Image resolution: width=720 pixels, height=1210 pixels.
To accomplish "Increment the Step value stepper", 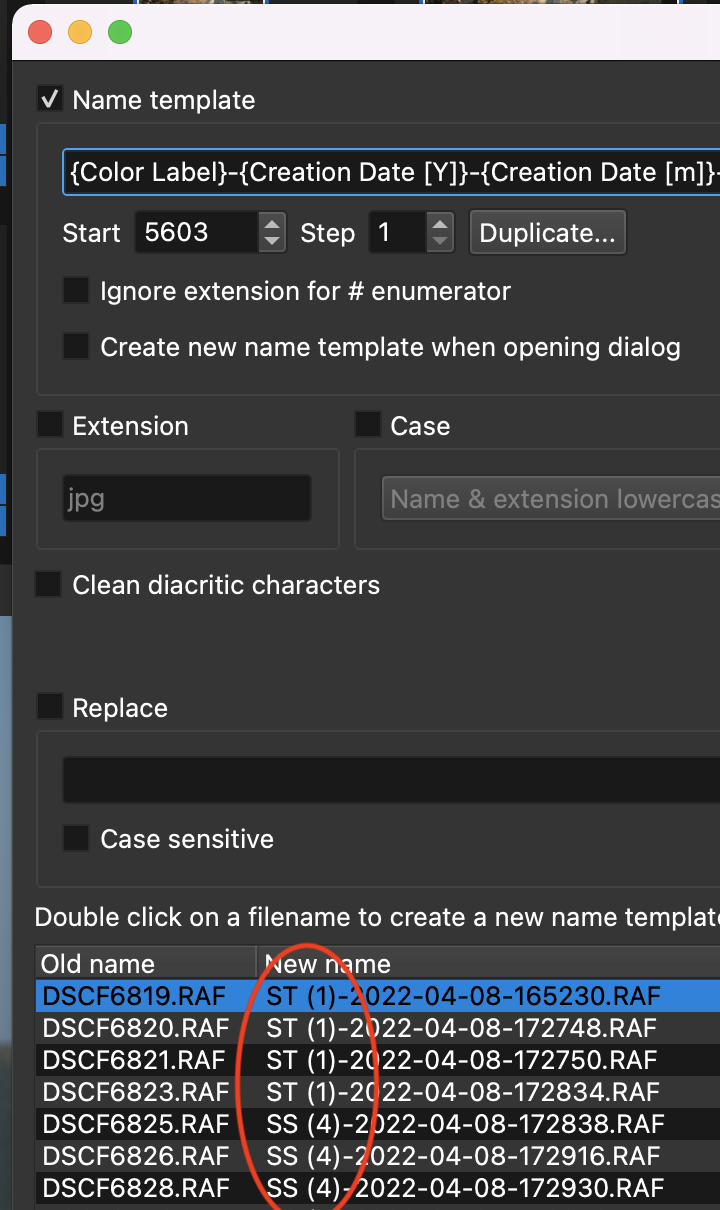I will coord(440,224).
